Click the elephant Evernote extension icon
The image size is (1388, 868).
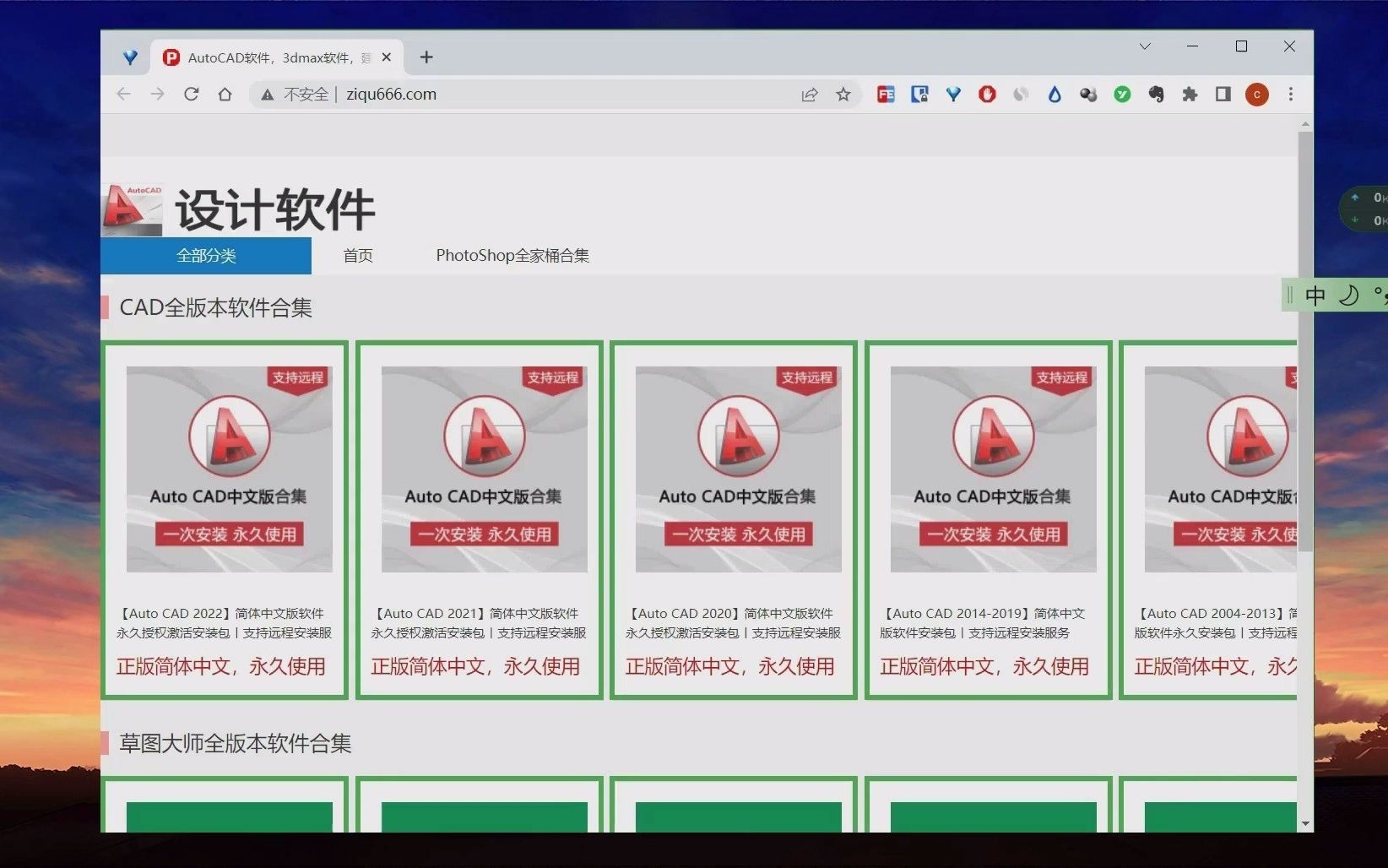click(x=1156, y=95)
